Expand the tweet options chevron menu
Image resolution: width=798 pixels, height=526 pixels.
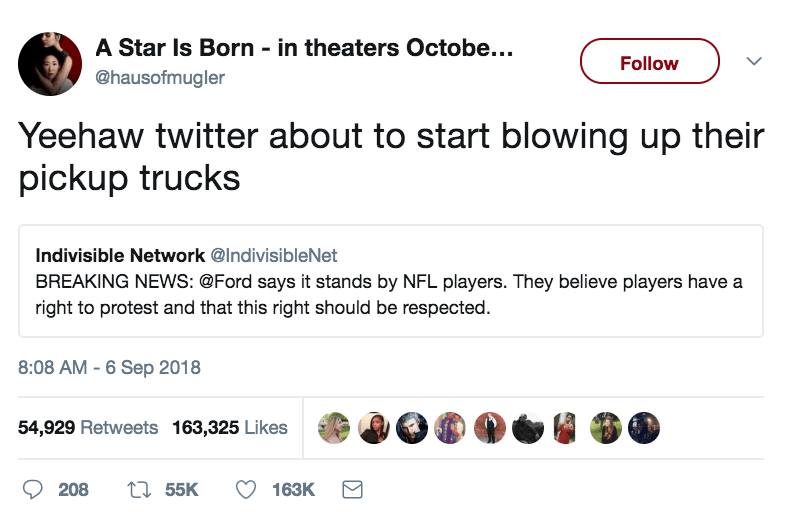point(755,62)
